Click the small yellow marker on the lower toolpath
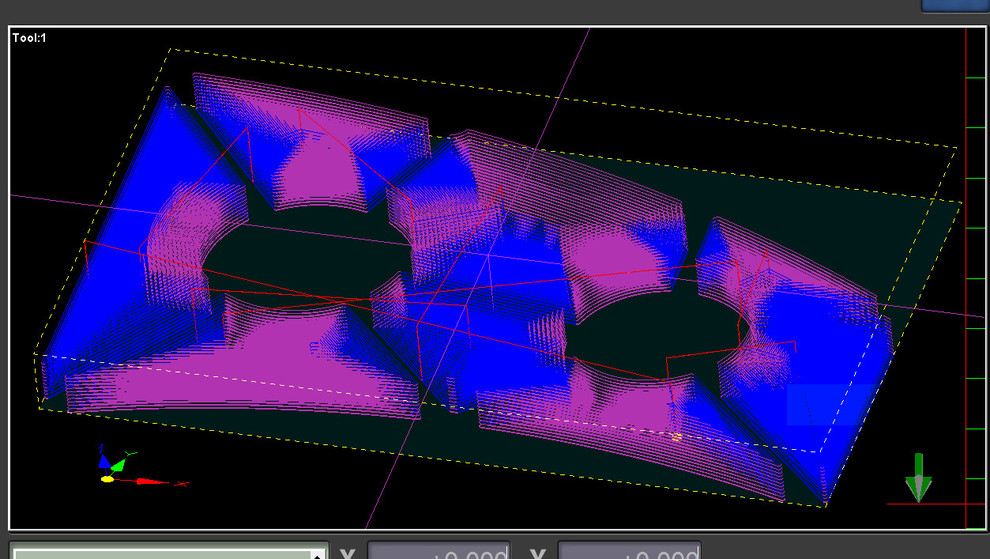The image size is (990, 559). [677, 436]
